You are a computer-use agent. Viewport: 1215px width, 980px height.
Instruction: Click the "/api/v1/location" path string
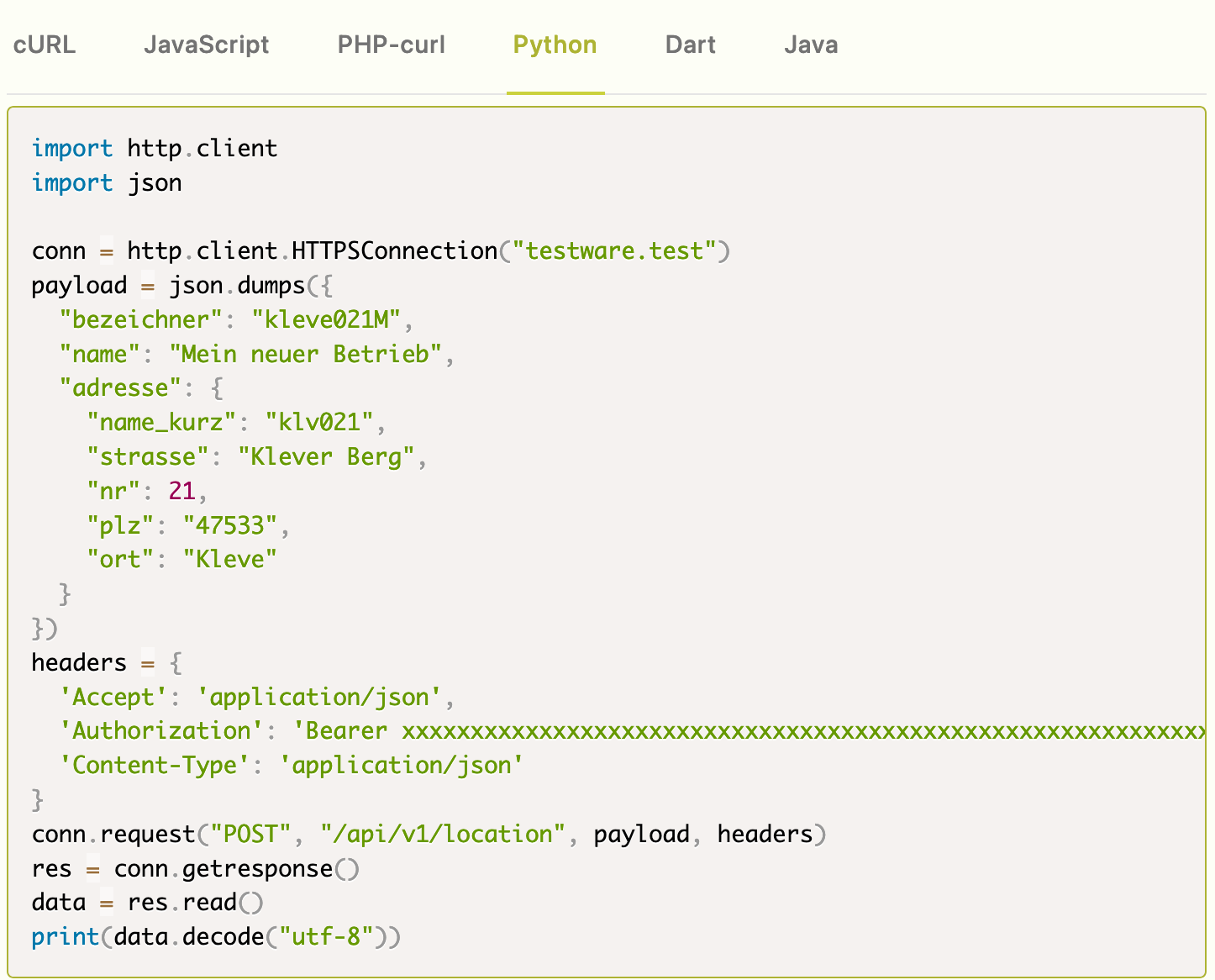(x=444, y=834)
